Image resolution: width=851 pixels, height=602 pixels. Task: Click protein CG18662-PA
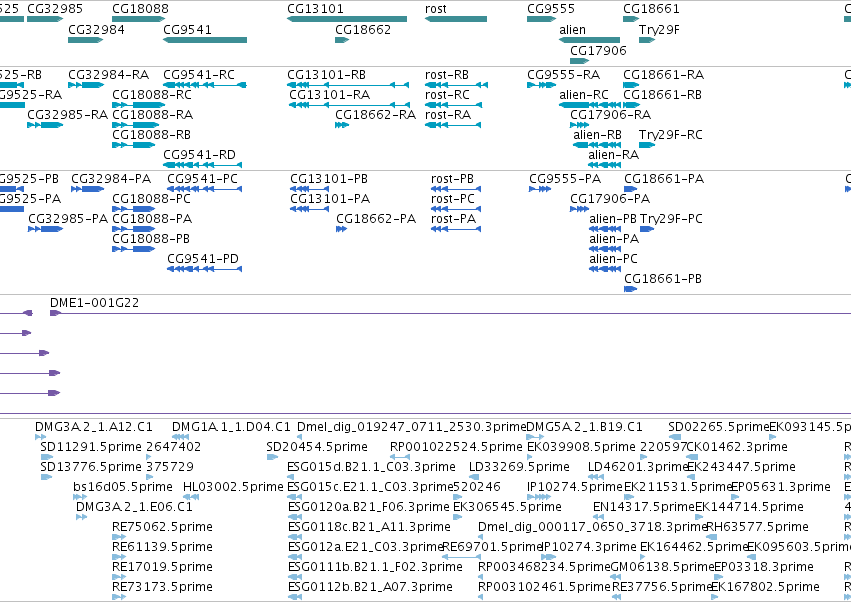coord(376,219)
